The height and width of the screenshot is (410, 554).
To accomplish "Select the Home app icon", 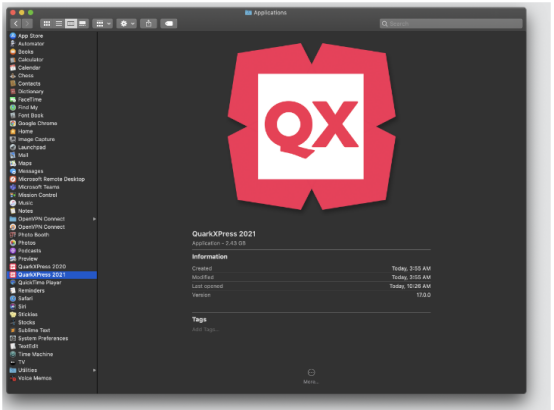I will point(13,131).
